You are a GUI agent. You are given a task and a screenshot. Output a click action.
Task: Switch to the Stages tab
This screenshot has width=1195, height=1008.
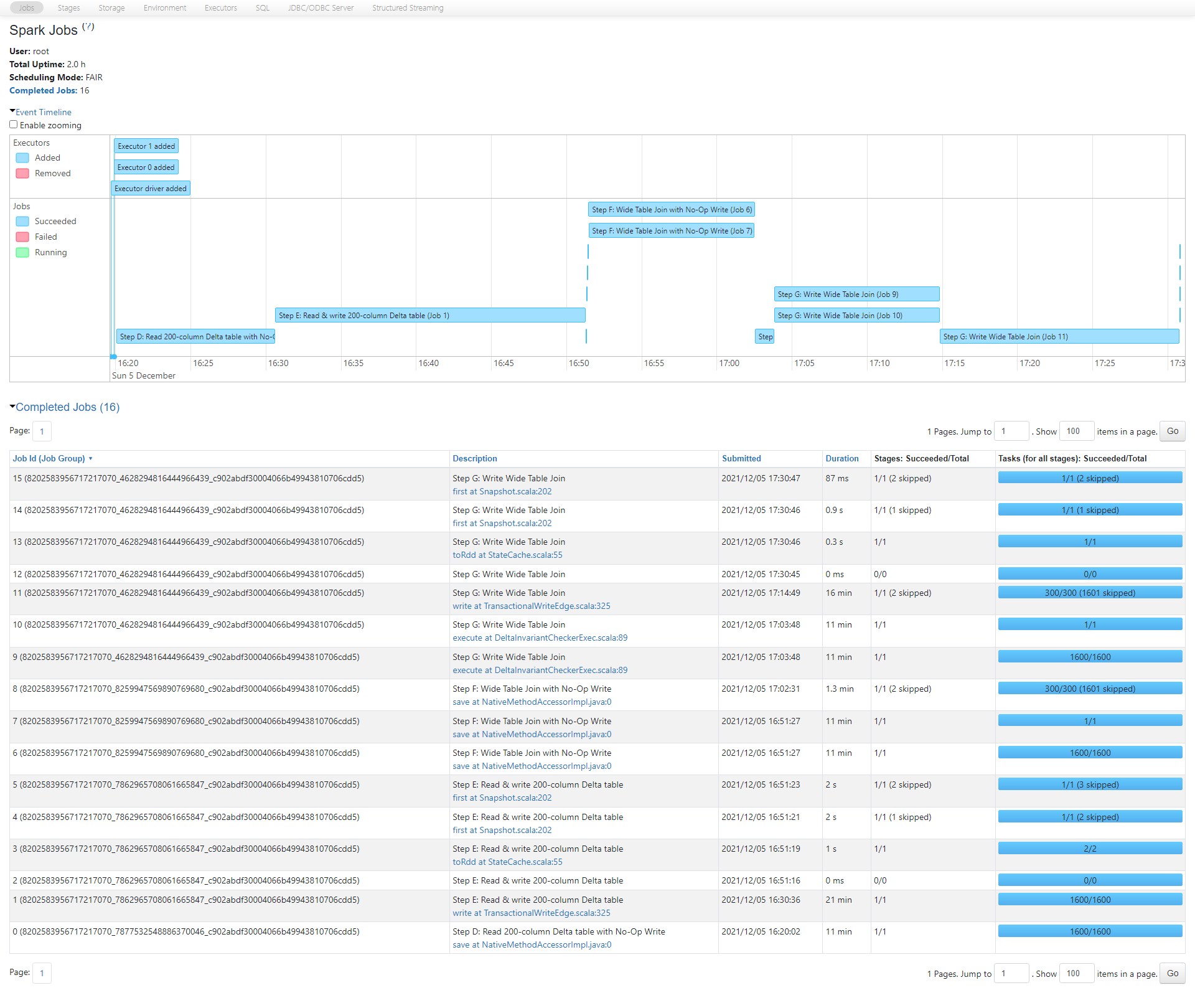coord(68,8)
